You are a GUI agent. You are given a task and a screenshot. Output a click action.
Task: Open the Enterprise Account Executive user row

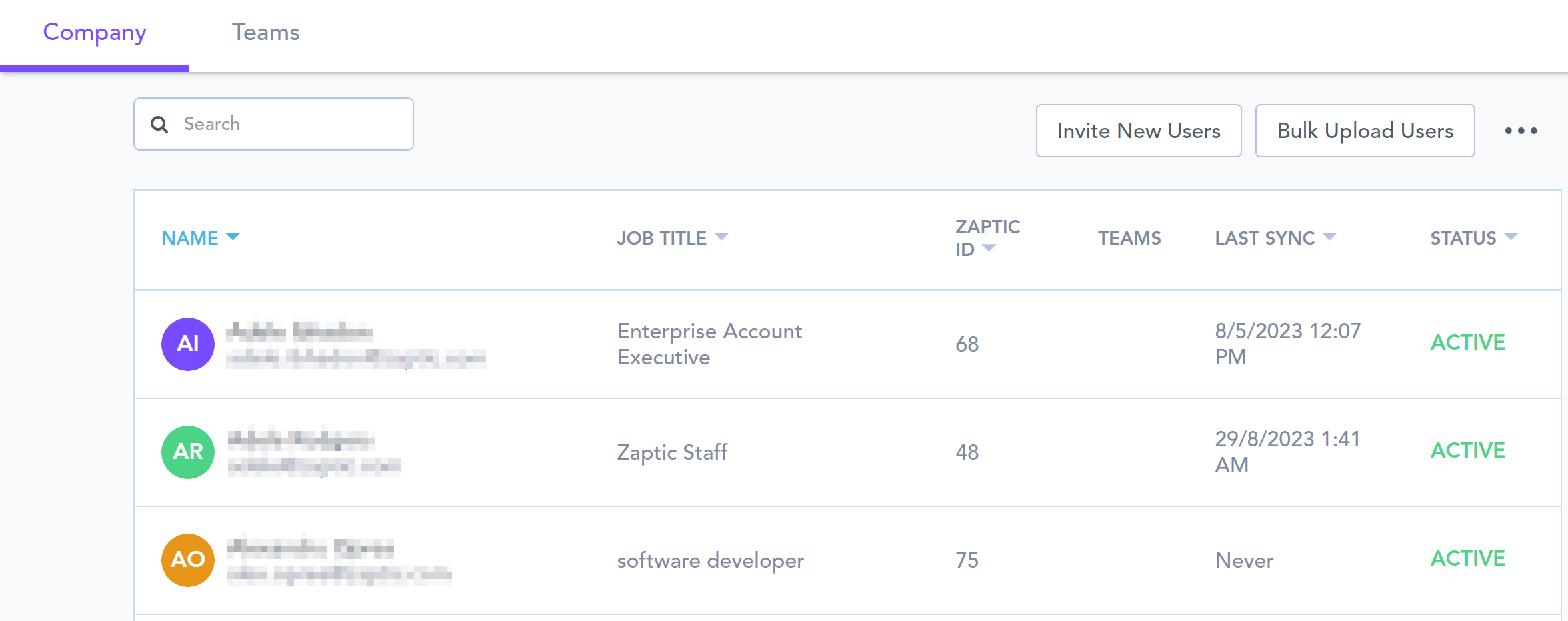[709, 344]
